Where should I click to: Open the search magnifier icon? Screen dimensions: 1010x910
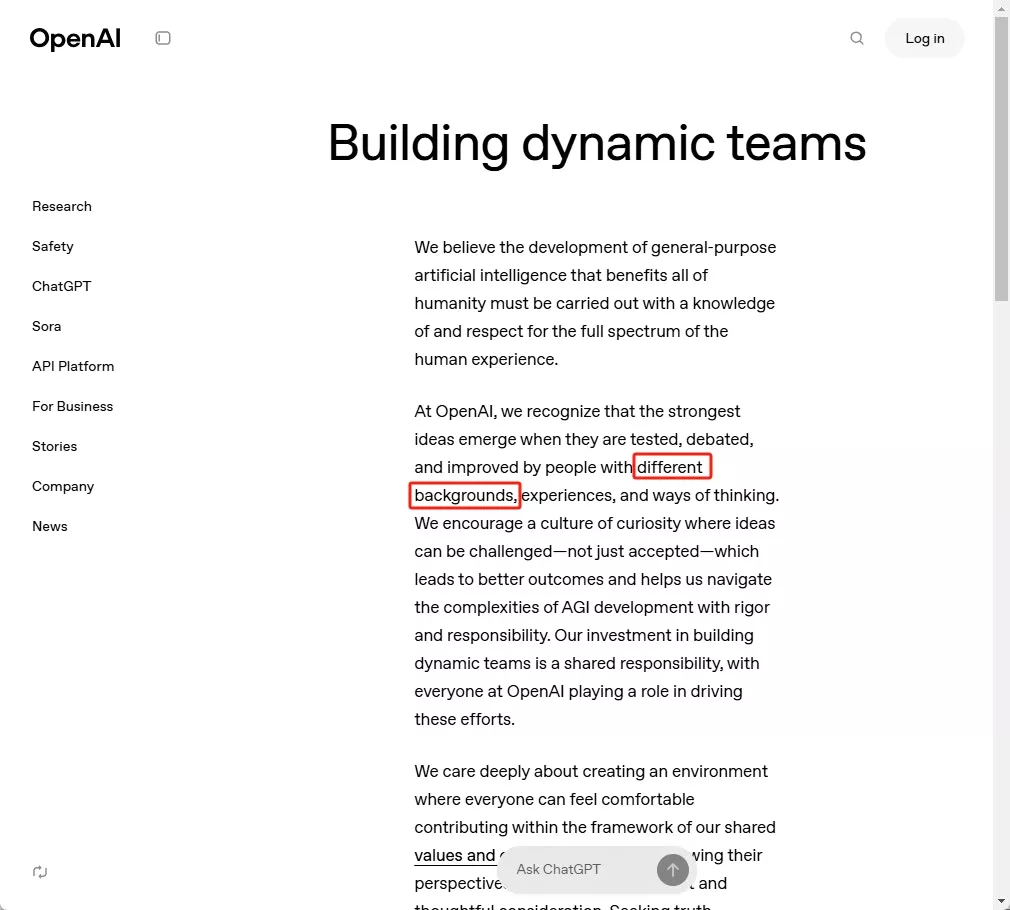click(x=857, y=38)
